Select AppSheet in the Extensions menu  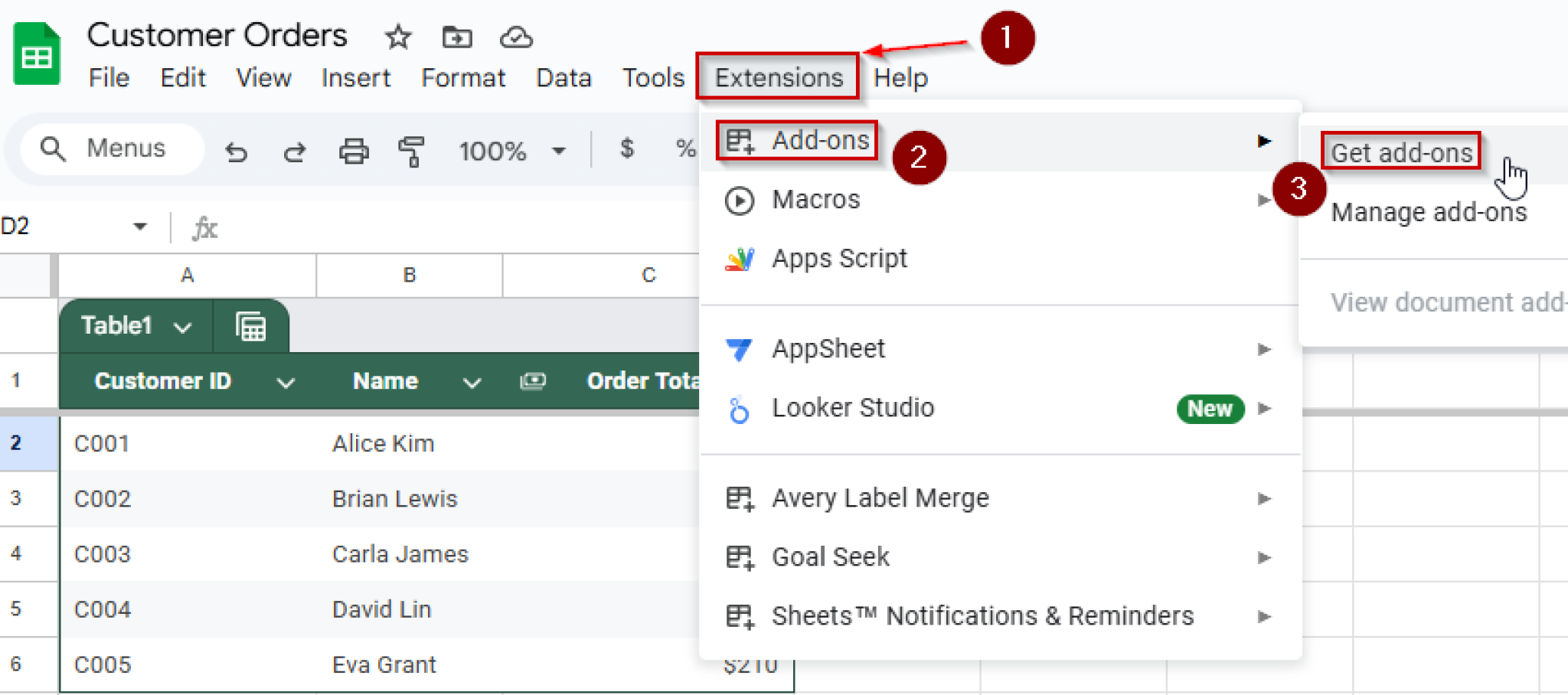828,348
